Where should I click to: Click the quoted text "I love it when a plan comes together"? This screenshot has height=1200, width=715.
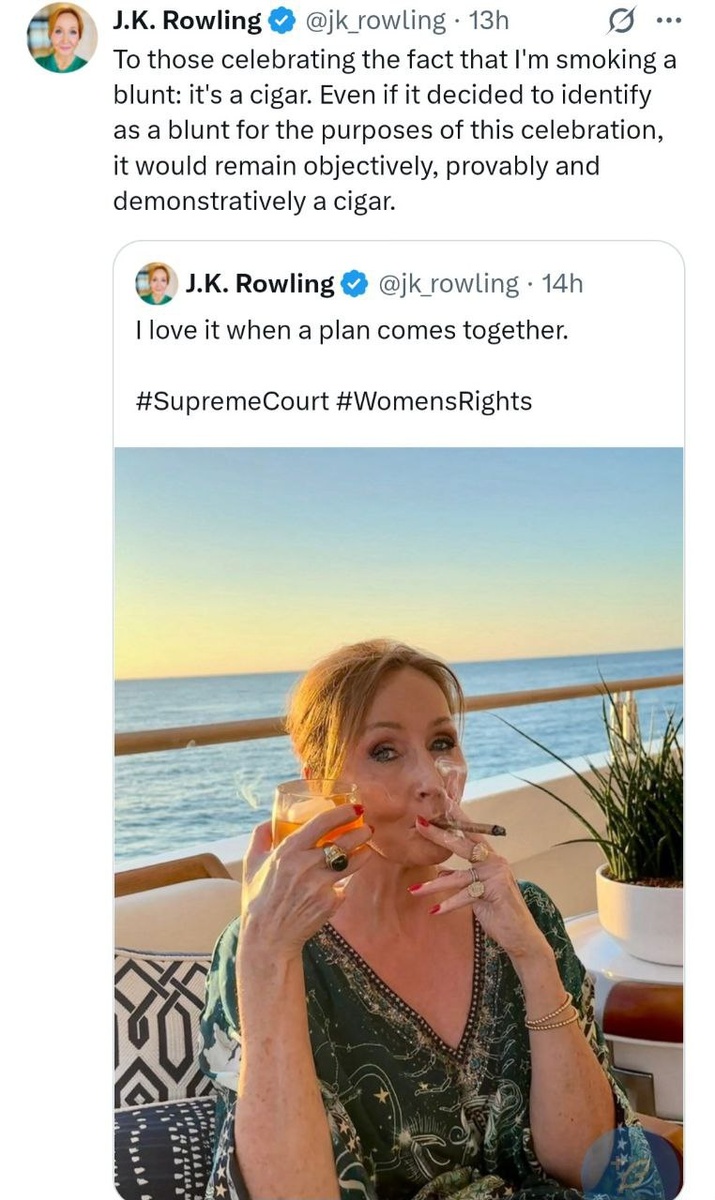tap(351, 329)
